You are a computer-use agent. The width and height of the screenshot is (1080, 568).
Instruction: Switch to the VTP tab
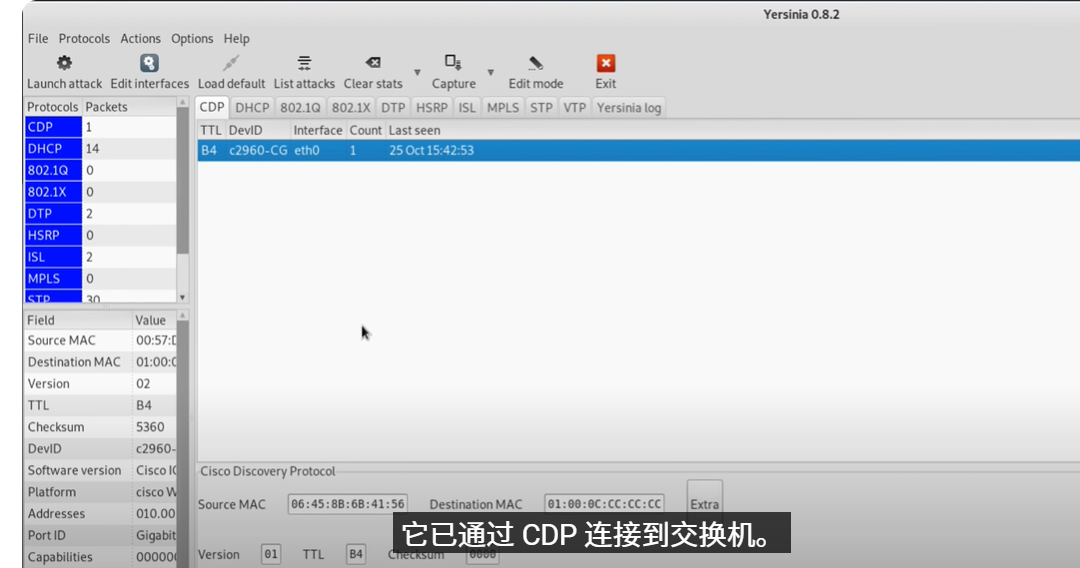(x=574, y=107)
